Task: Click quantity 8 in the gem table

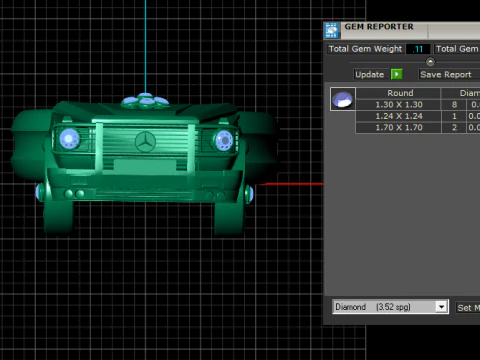Action: click(x=454, y=105)
